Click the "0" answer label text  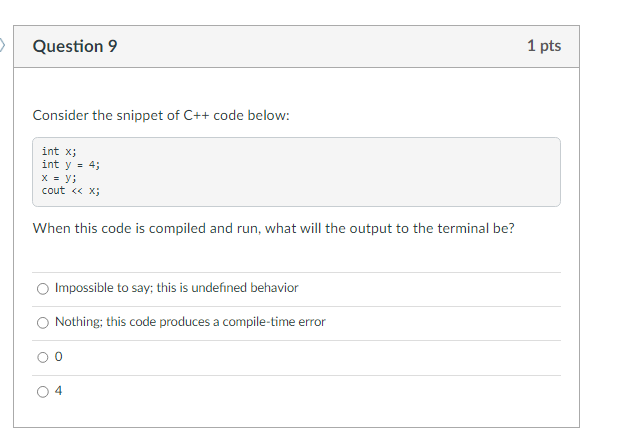click(58, 356)
